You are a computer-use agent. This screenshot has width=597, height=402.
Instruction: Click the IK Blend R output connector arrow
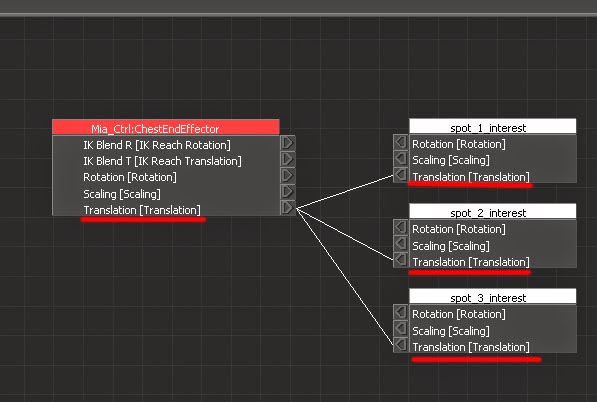coord(287,143)
